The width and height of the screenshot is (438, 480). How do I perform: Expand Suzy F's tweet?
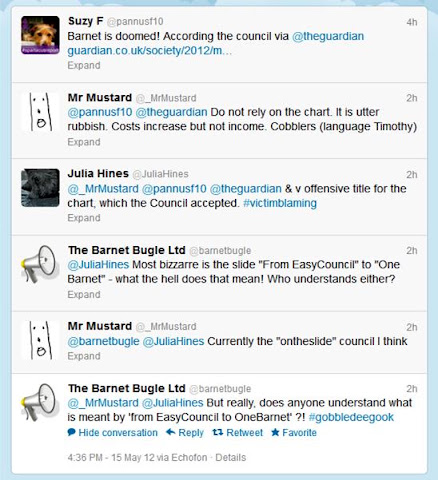pos(84,65)
